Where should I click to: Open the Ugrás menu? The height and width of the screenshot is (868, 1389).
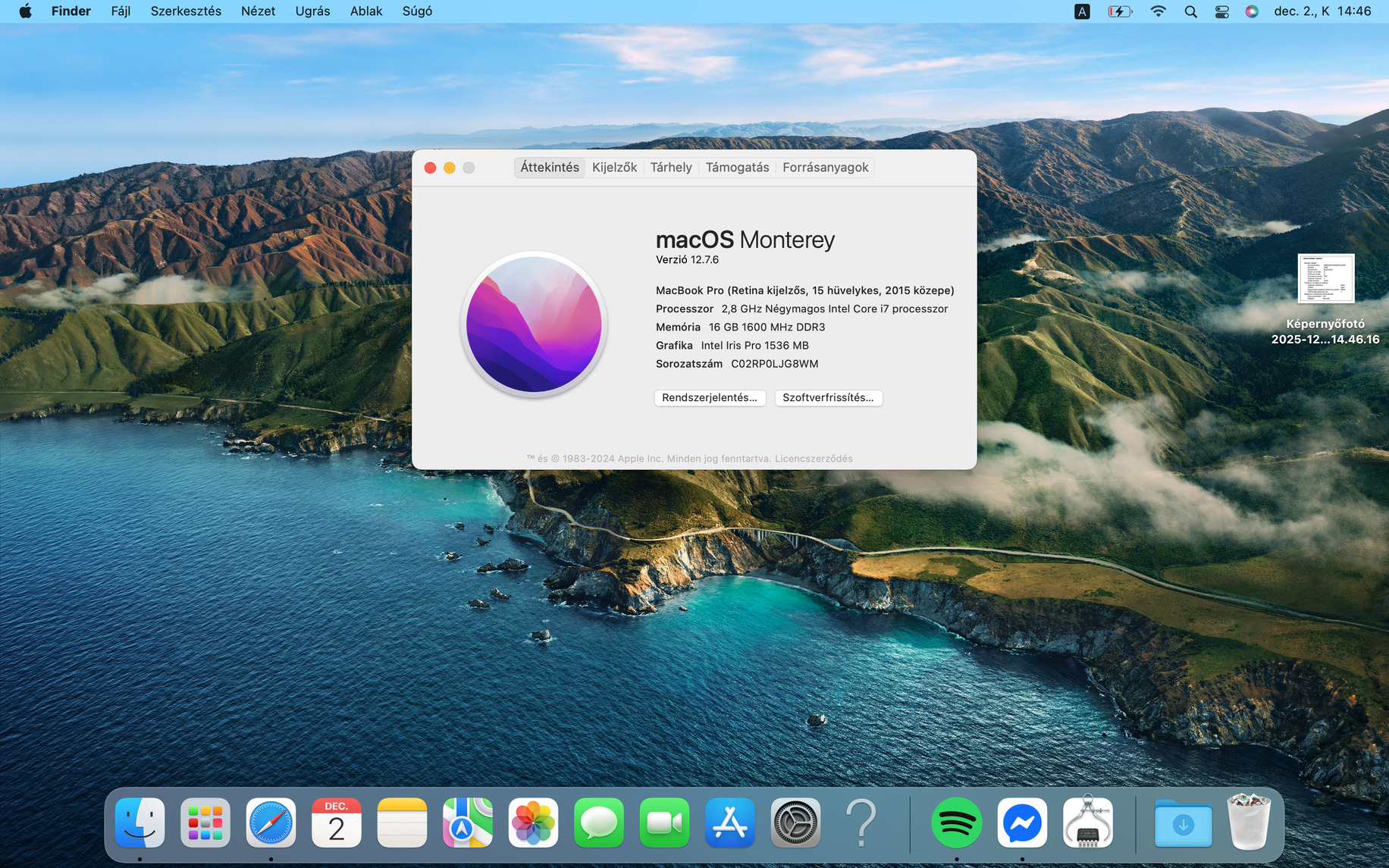pos(312,11)
